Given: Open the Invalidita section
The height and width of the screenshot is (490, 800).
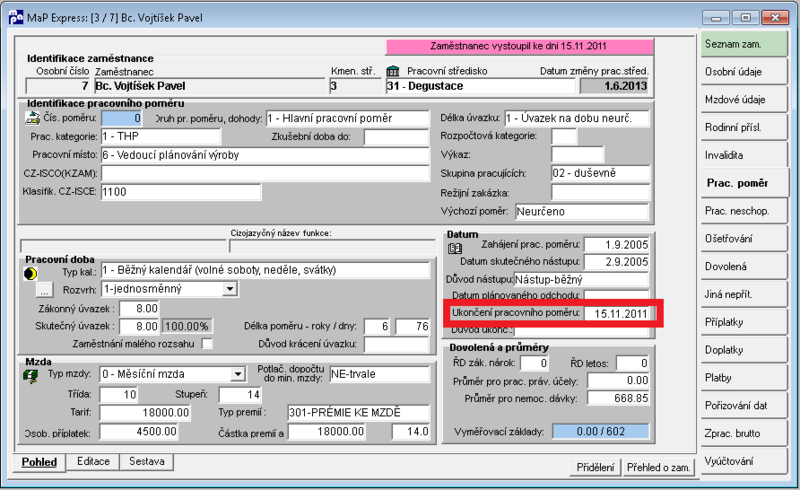Looking at the screenshot, I should click(x=744, y=155).
